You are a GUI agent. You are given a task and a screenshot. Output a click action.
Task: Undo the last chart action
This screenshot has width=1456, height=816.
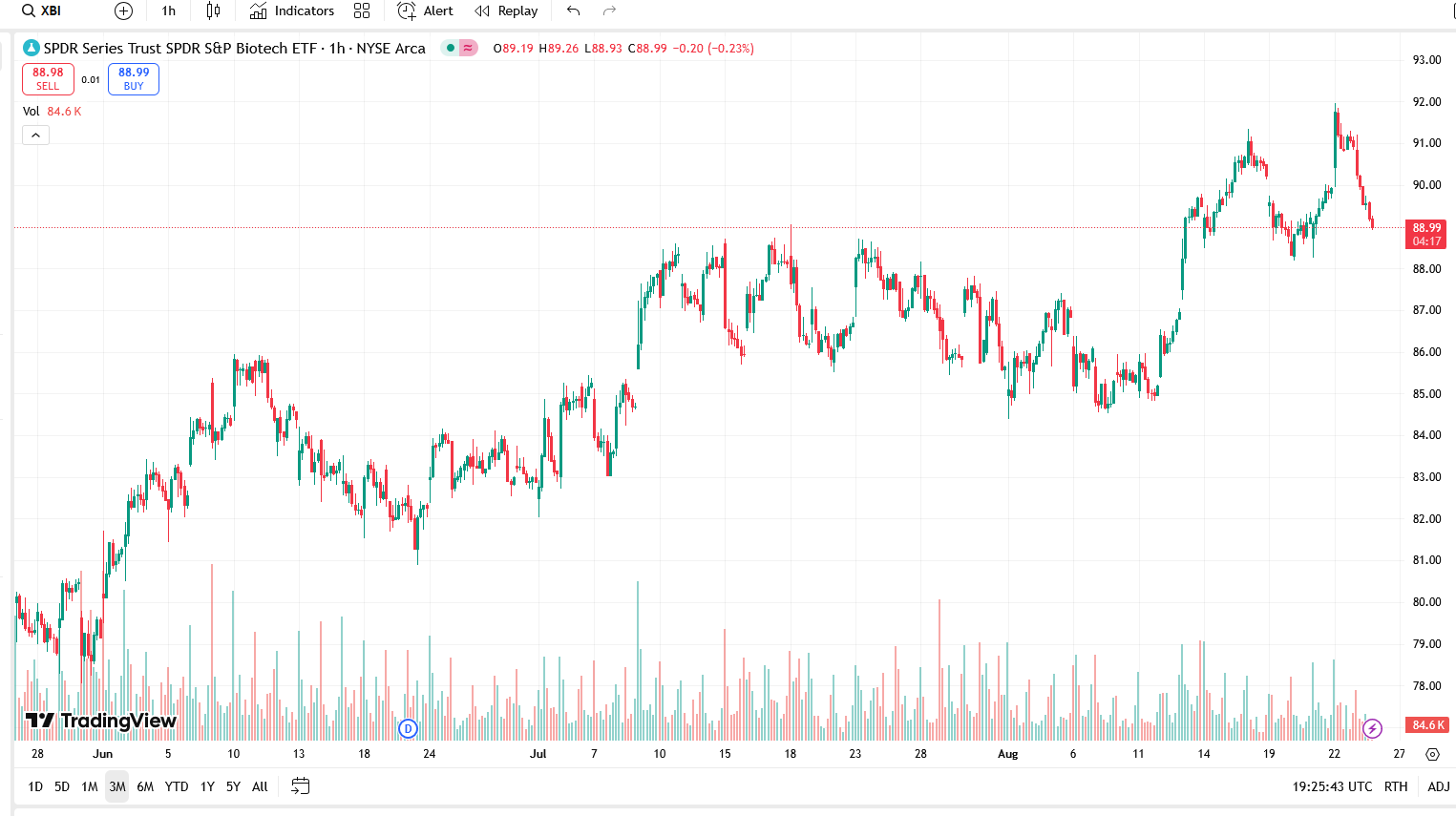(x=574, y=11)
